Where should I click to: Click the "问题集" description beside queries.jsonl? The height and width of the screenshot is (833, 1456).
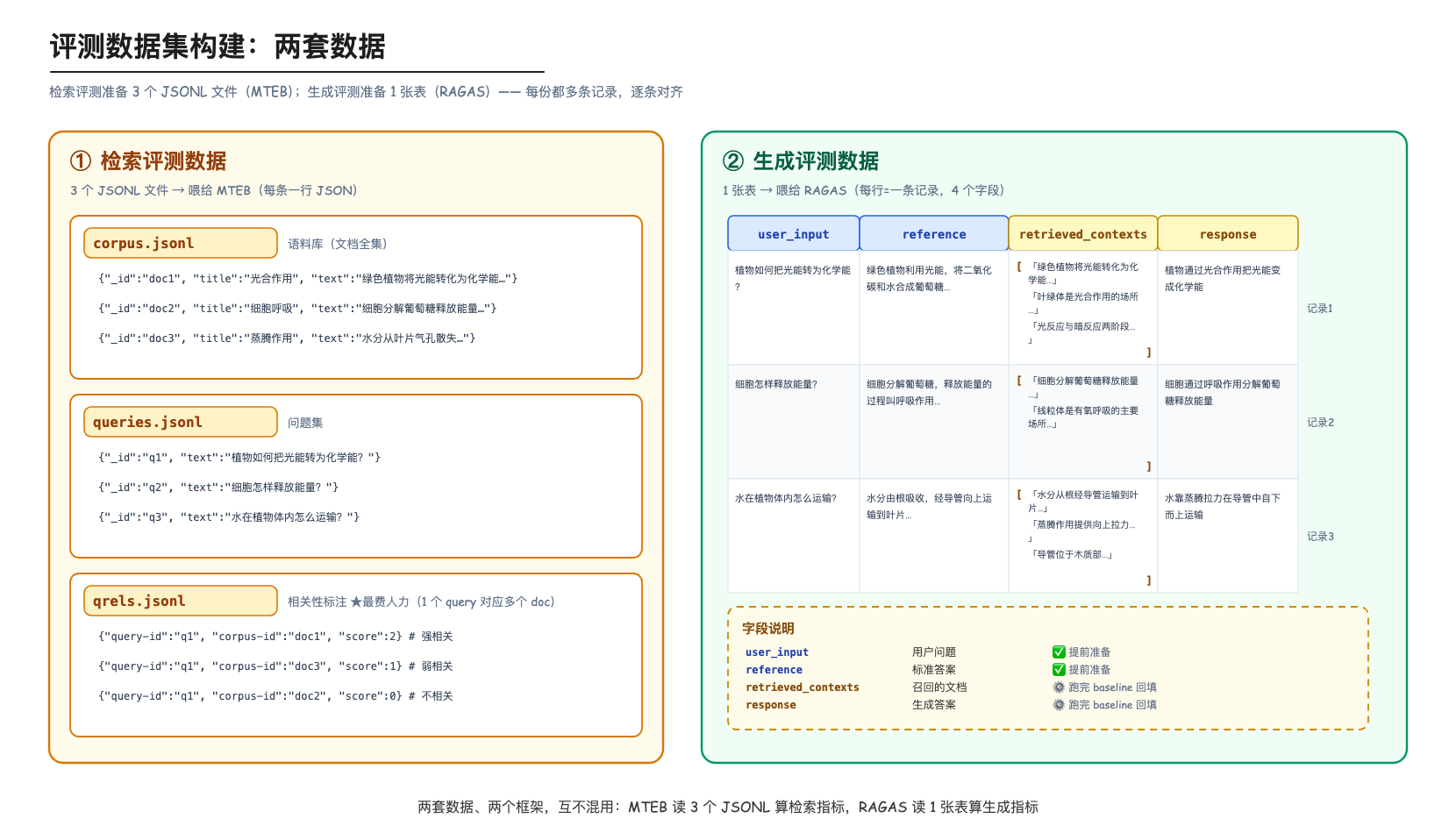pos(305,423)
